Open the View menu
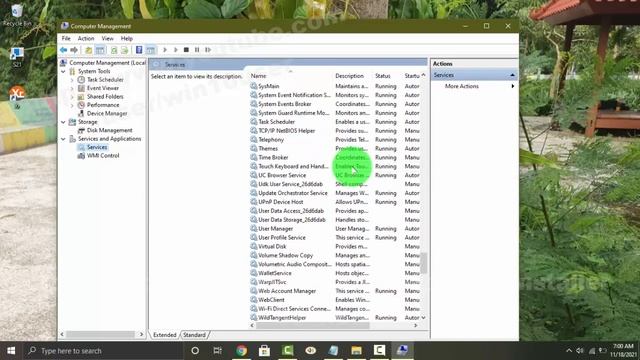 click(x=107, y=38)
